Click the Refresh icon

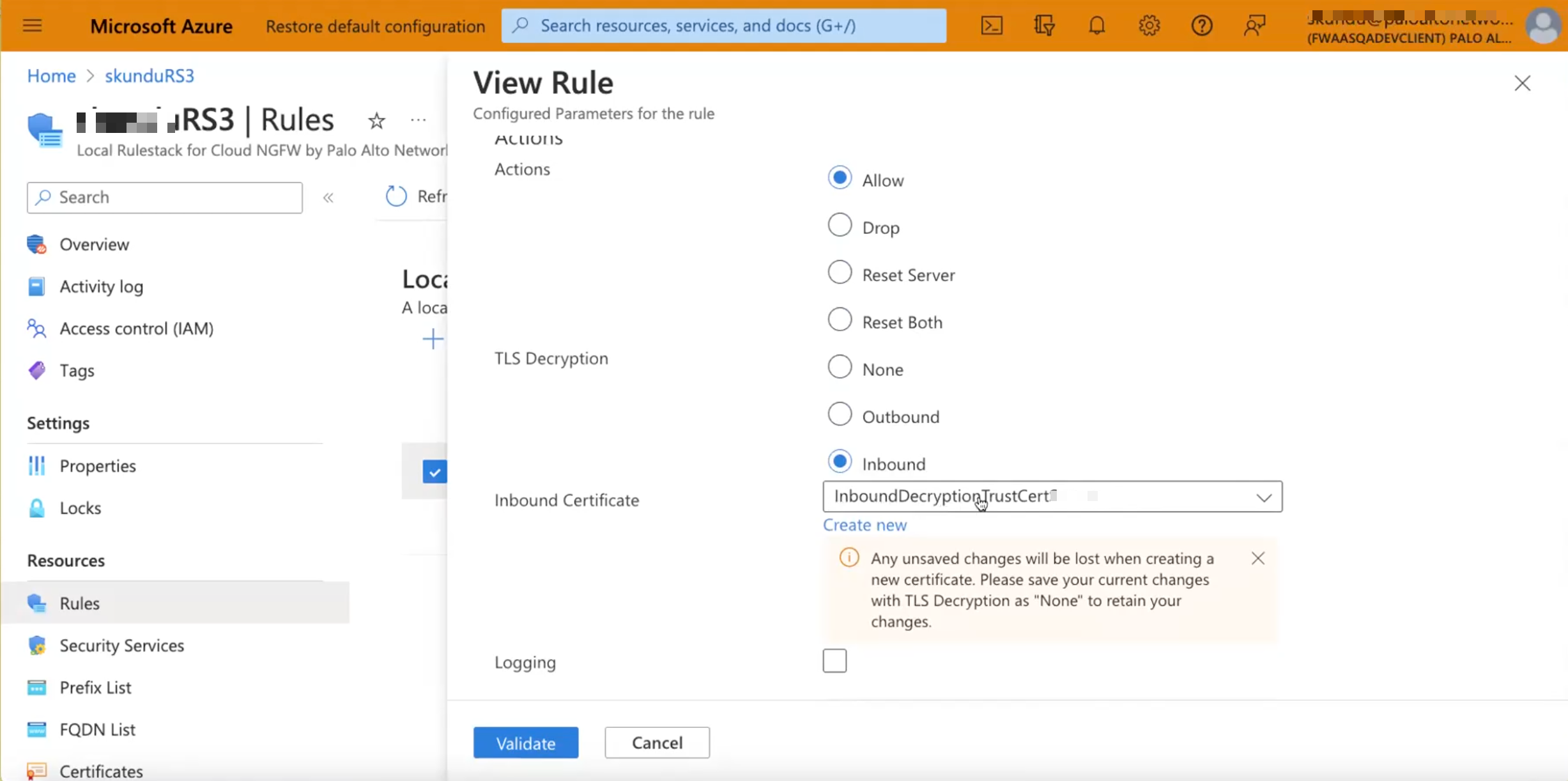396,196
